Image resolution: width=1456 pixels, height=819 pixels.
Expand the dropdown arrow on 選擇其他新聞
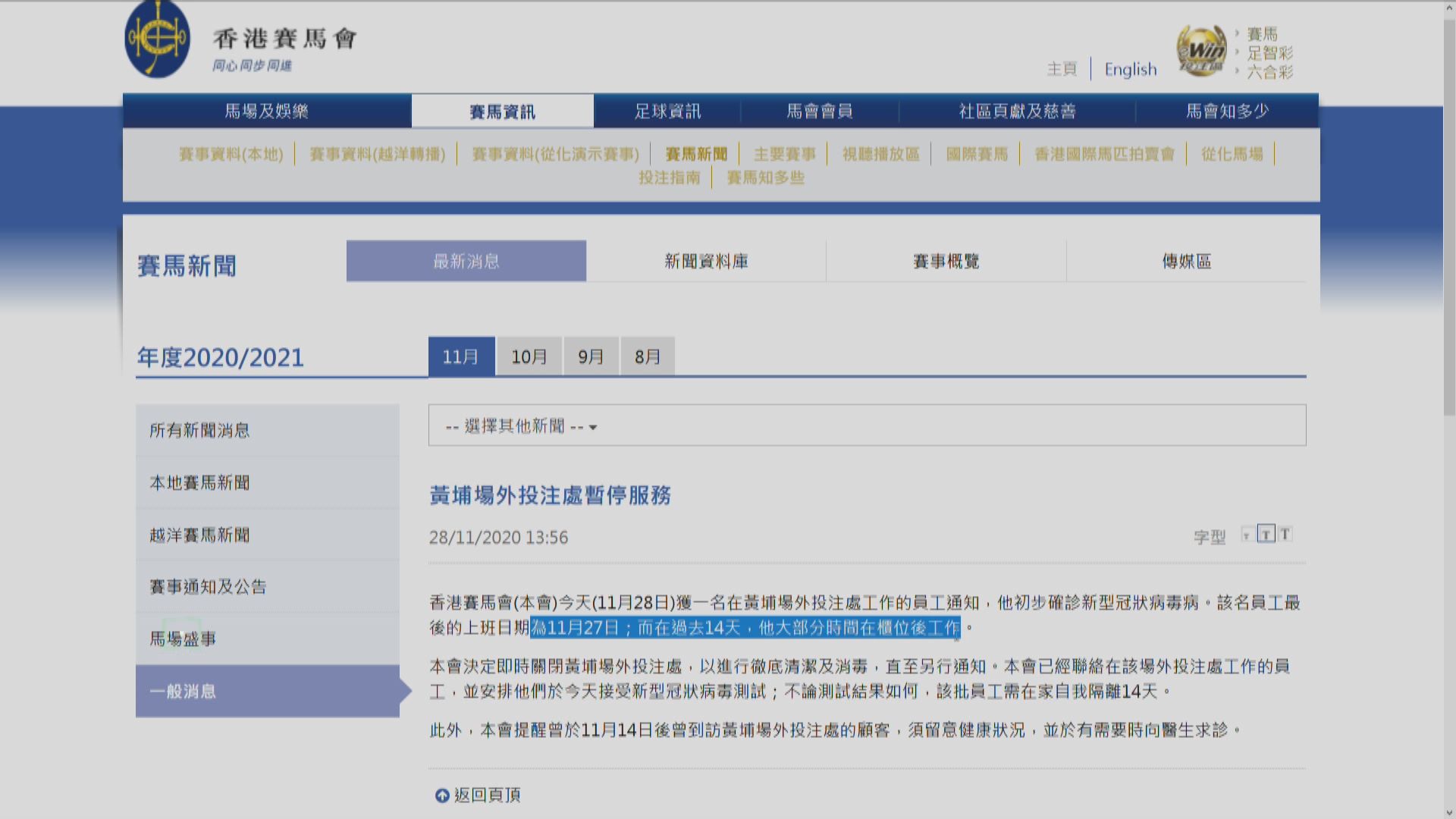[x=594, y=427]
